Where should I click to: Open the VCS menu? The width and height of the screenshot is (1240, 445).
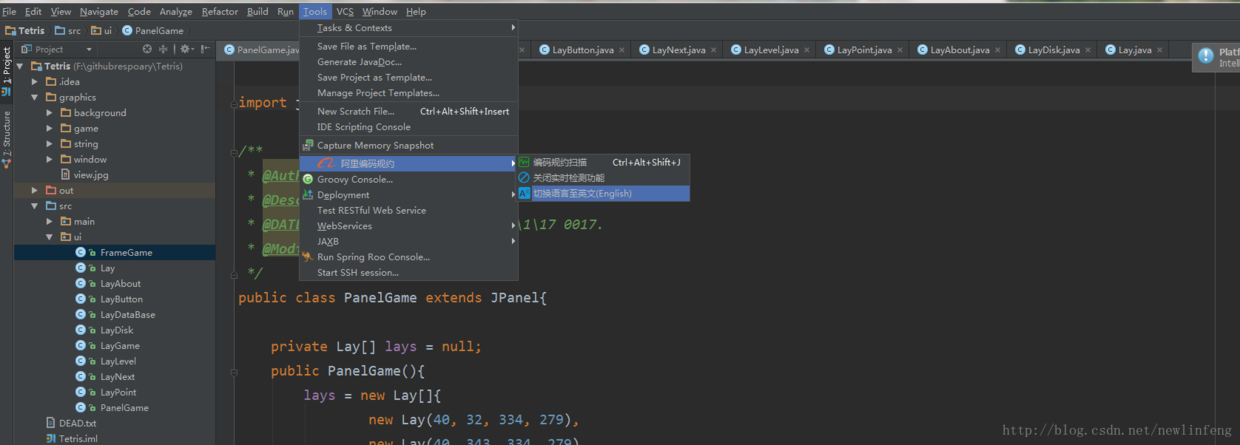(x=345, y=11)
